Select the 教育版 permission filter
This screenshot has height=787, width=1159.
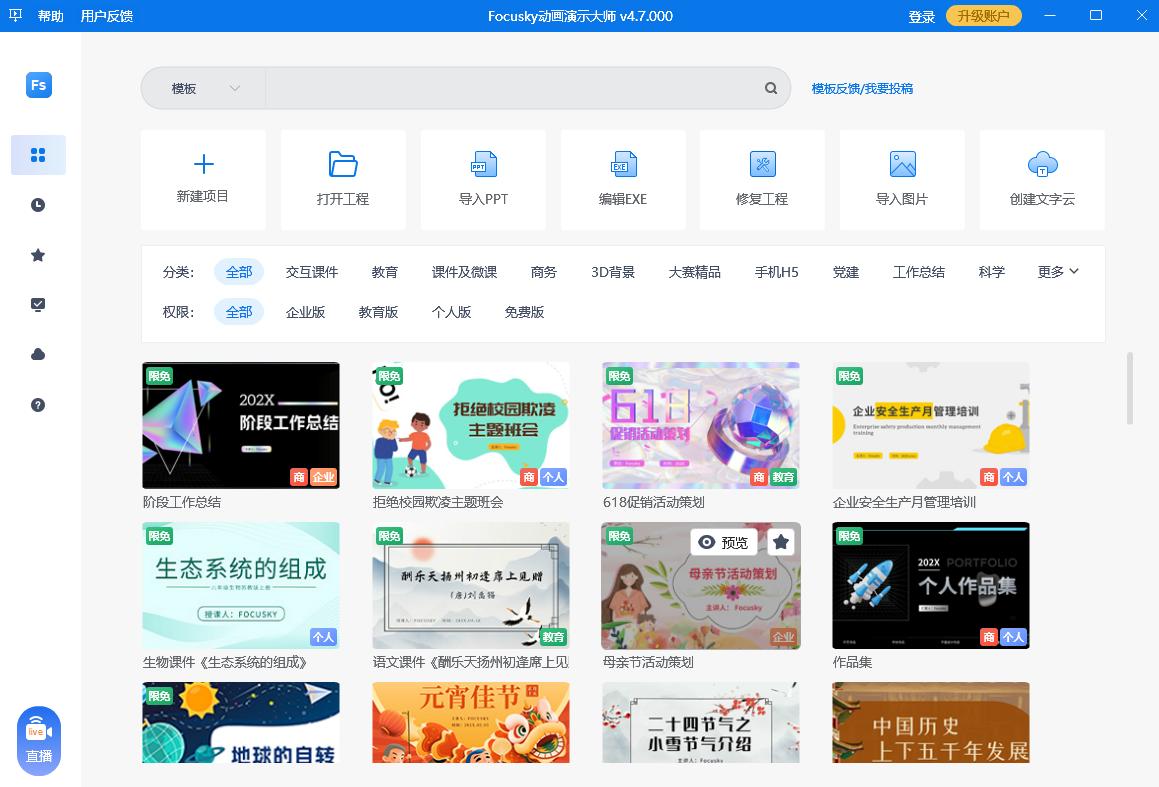[x=378, y=312]
